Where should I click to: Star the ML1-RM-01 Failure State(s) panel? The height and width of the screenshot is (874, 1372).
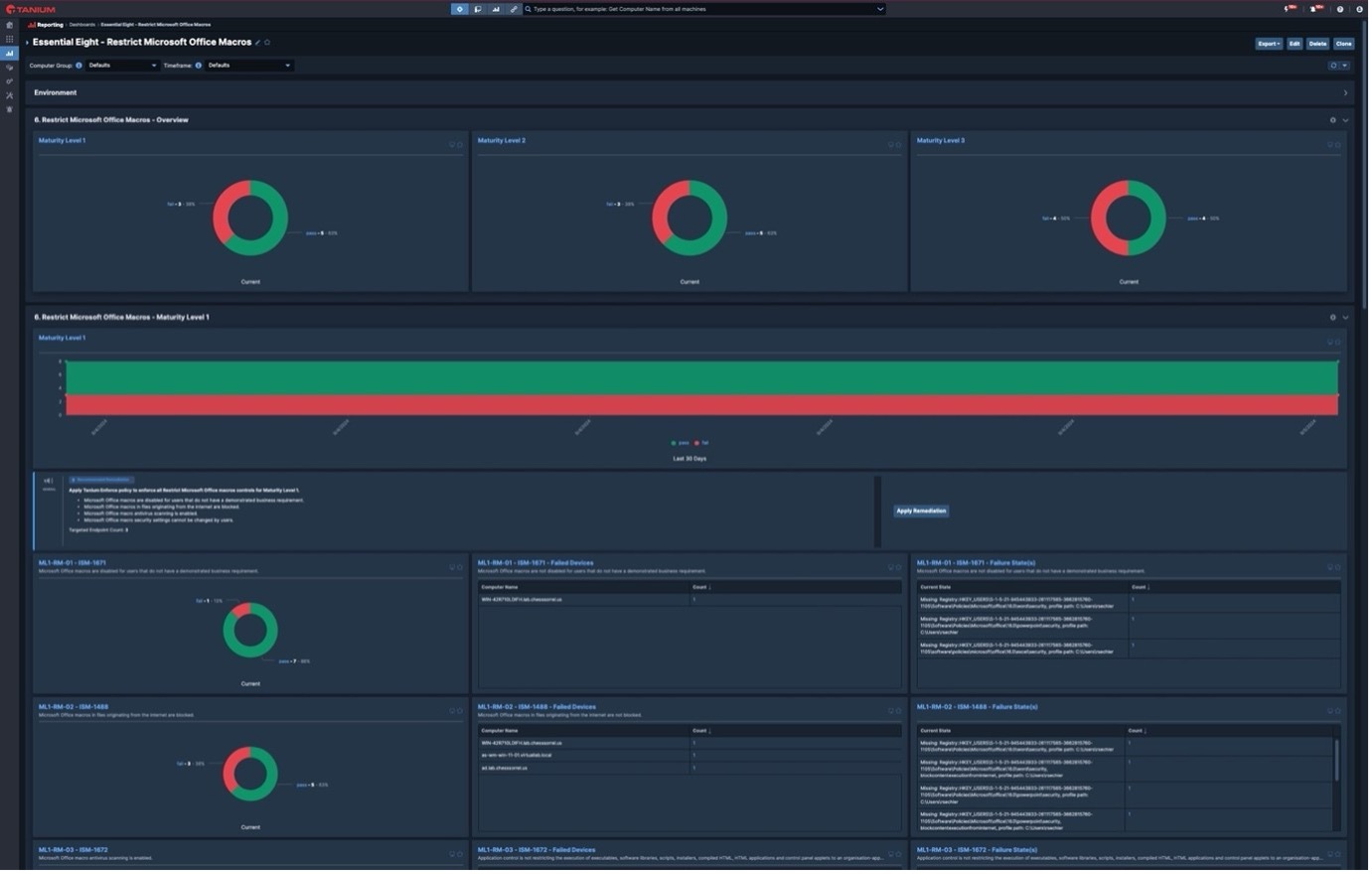[1338, 568]
